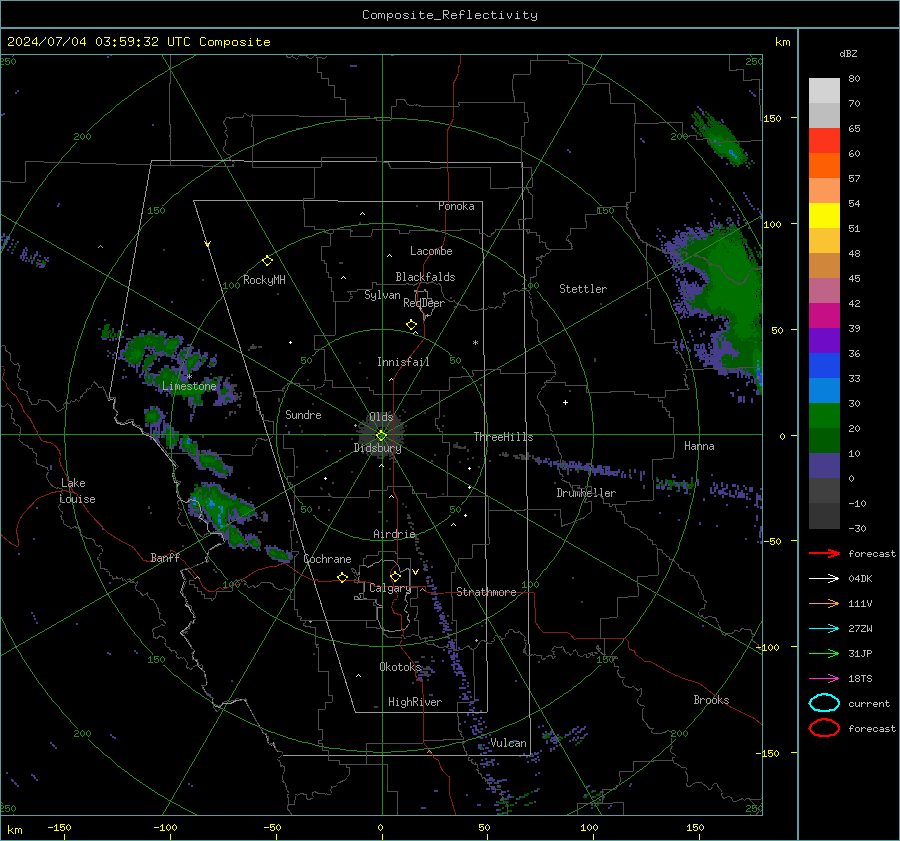Click the RedDeer label

(x=424, y=303)
